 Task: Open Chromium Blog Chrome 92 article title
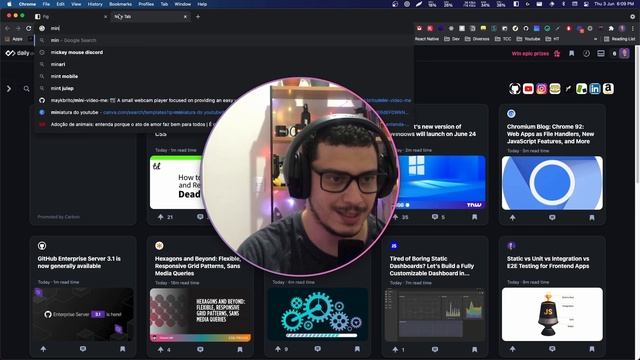[x=550, y=134]
